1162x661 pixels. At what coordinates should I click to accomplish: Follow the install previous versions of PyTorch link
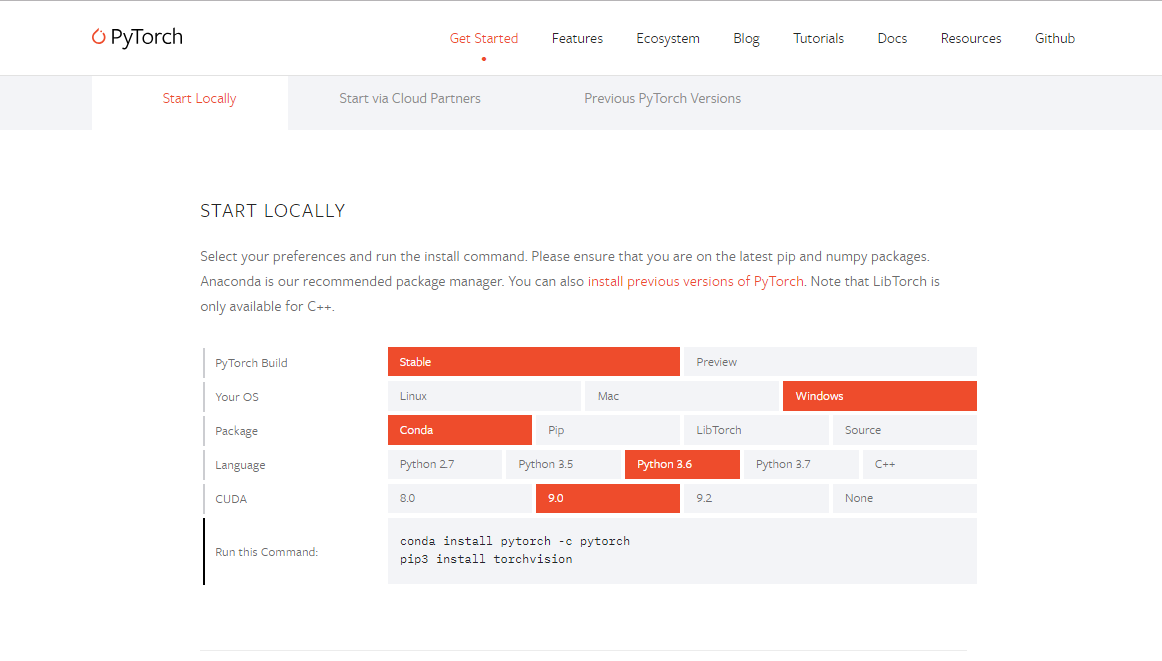(695, 282)
